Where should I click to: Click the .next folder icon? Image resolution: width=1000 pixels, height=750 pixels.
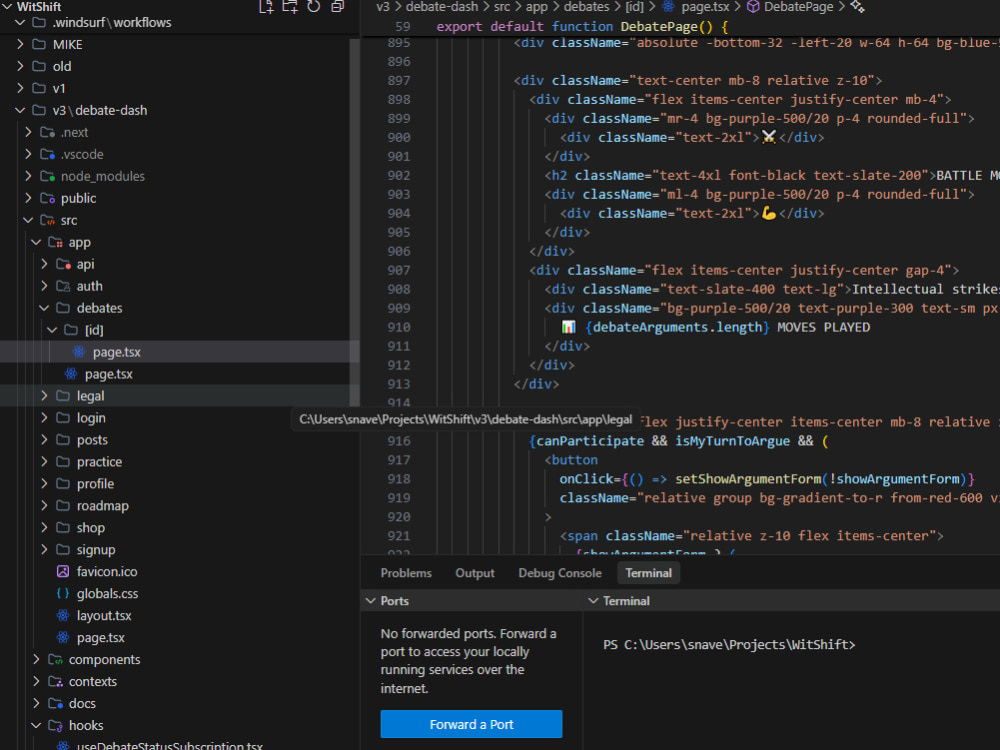tap(47, 132)
